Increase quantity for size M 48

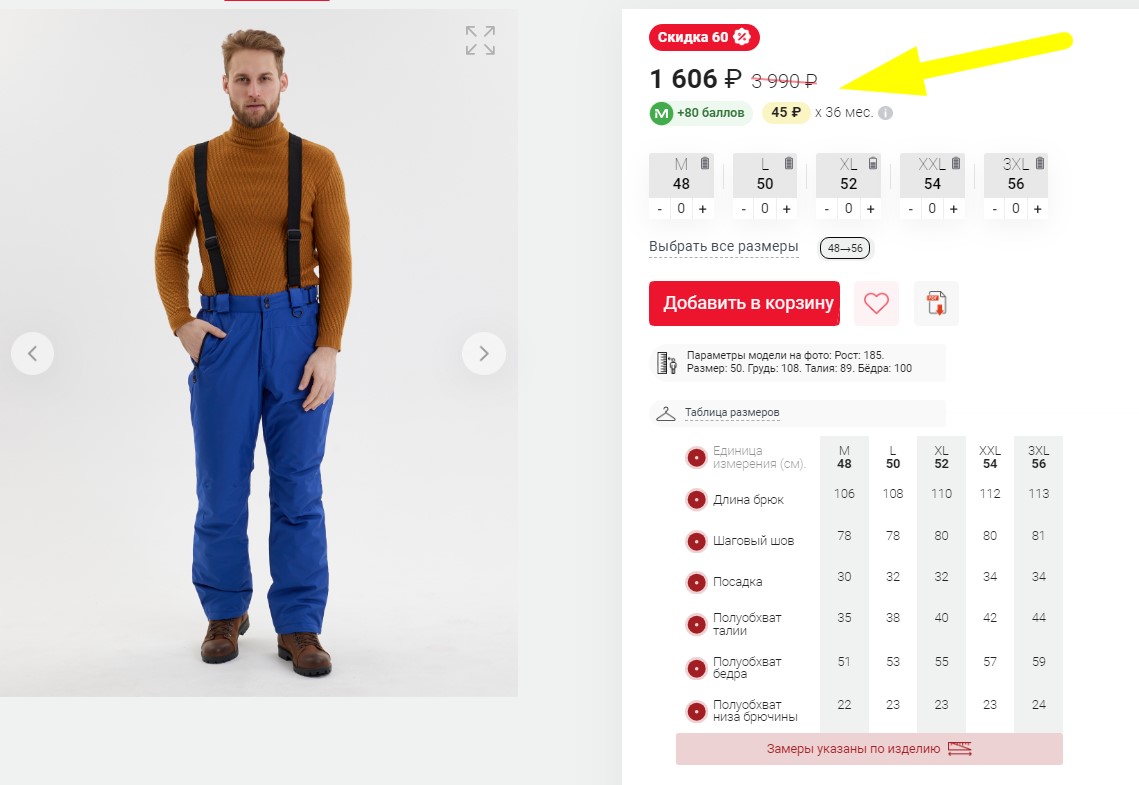(x=702, y=209)
